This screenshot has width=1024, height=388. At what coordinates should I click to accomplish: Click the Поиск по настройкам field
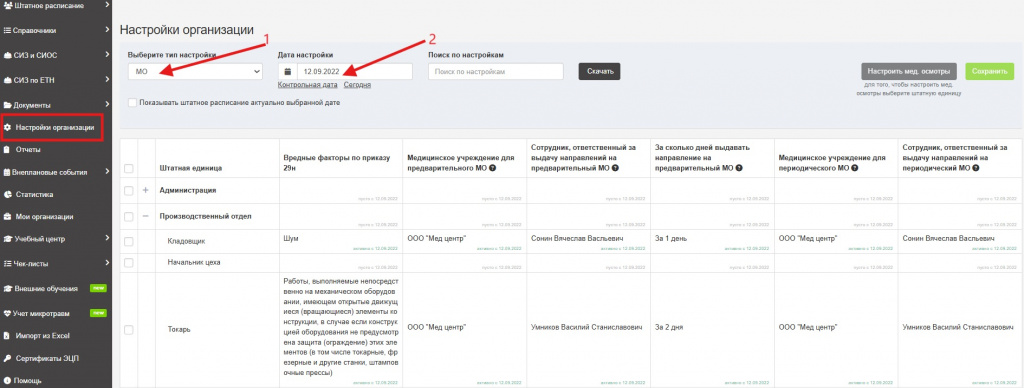(496, 72)
